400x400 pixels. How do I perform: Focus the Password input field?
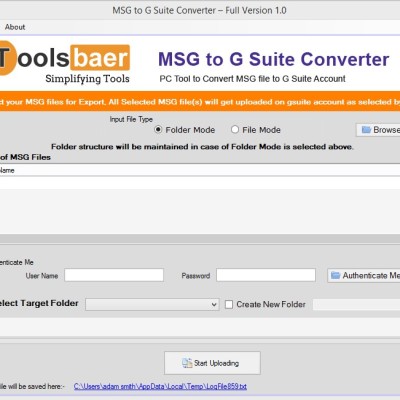[266, 275]
